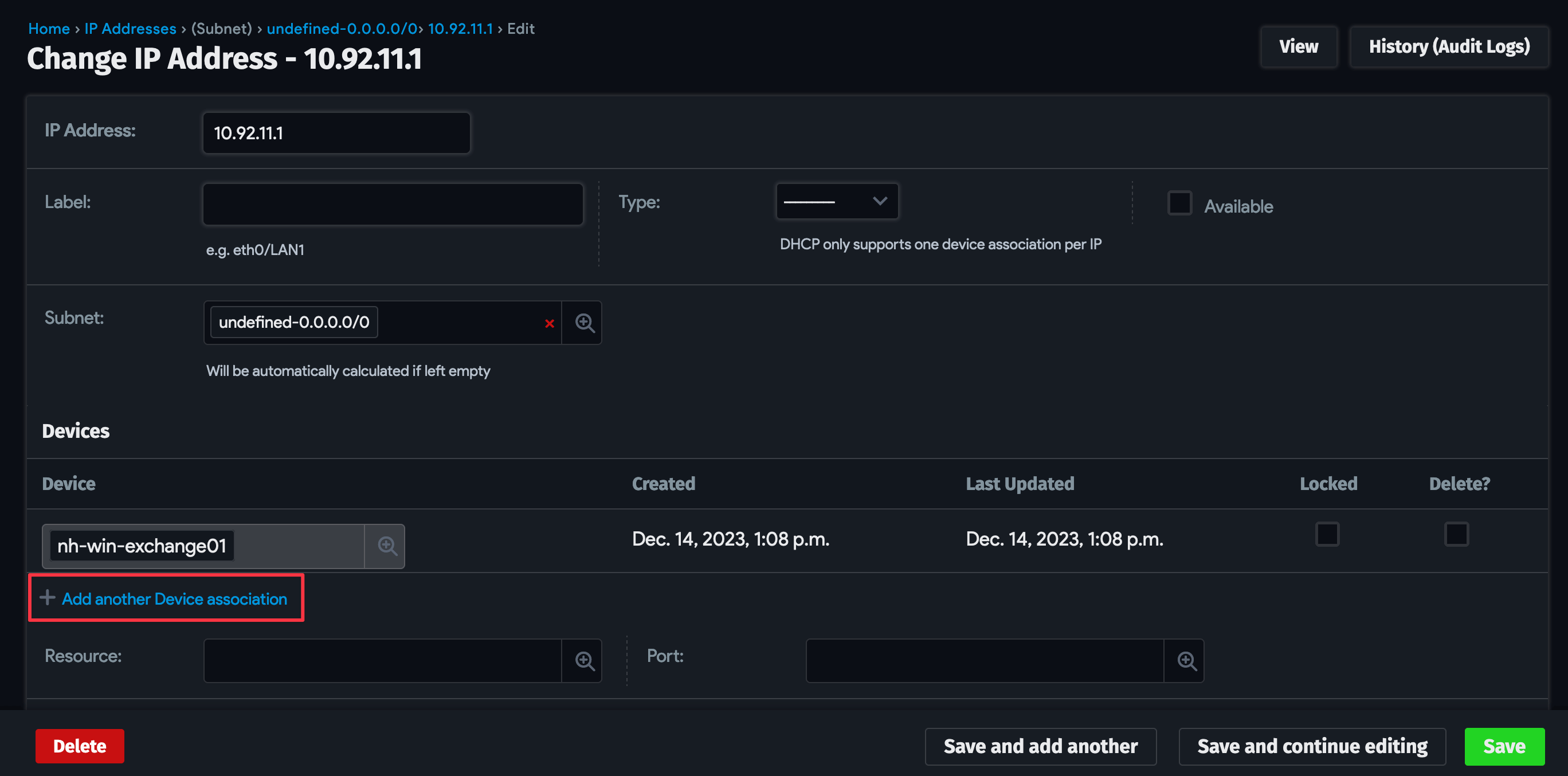
Task: Click the Locked column header
Action: tap(1328, 484)
